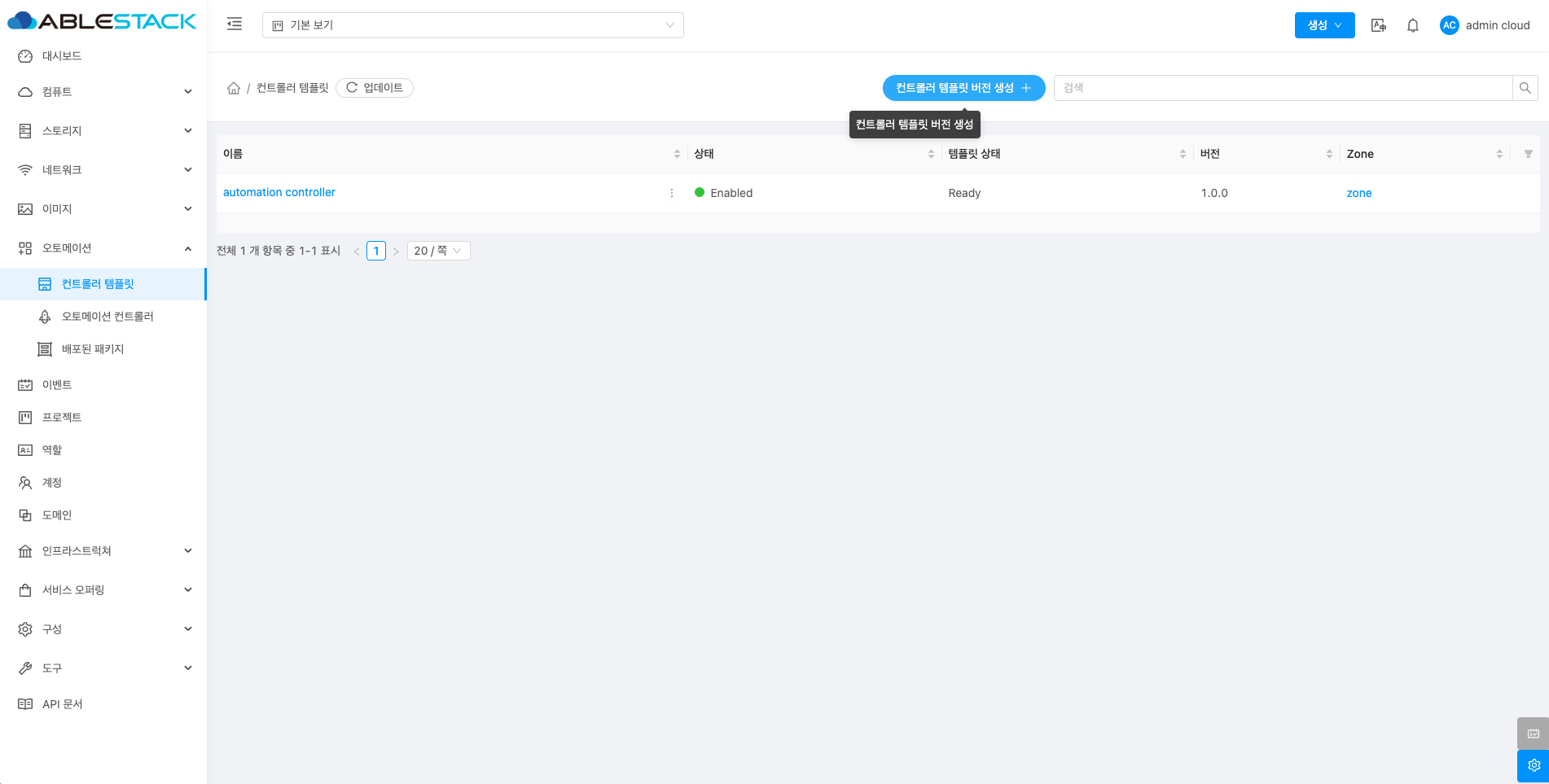1549x784 pixels.
Task: Expand the 네트워크 menu
Action: [x=103, y=170]
